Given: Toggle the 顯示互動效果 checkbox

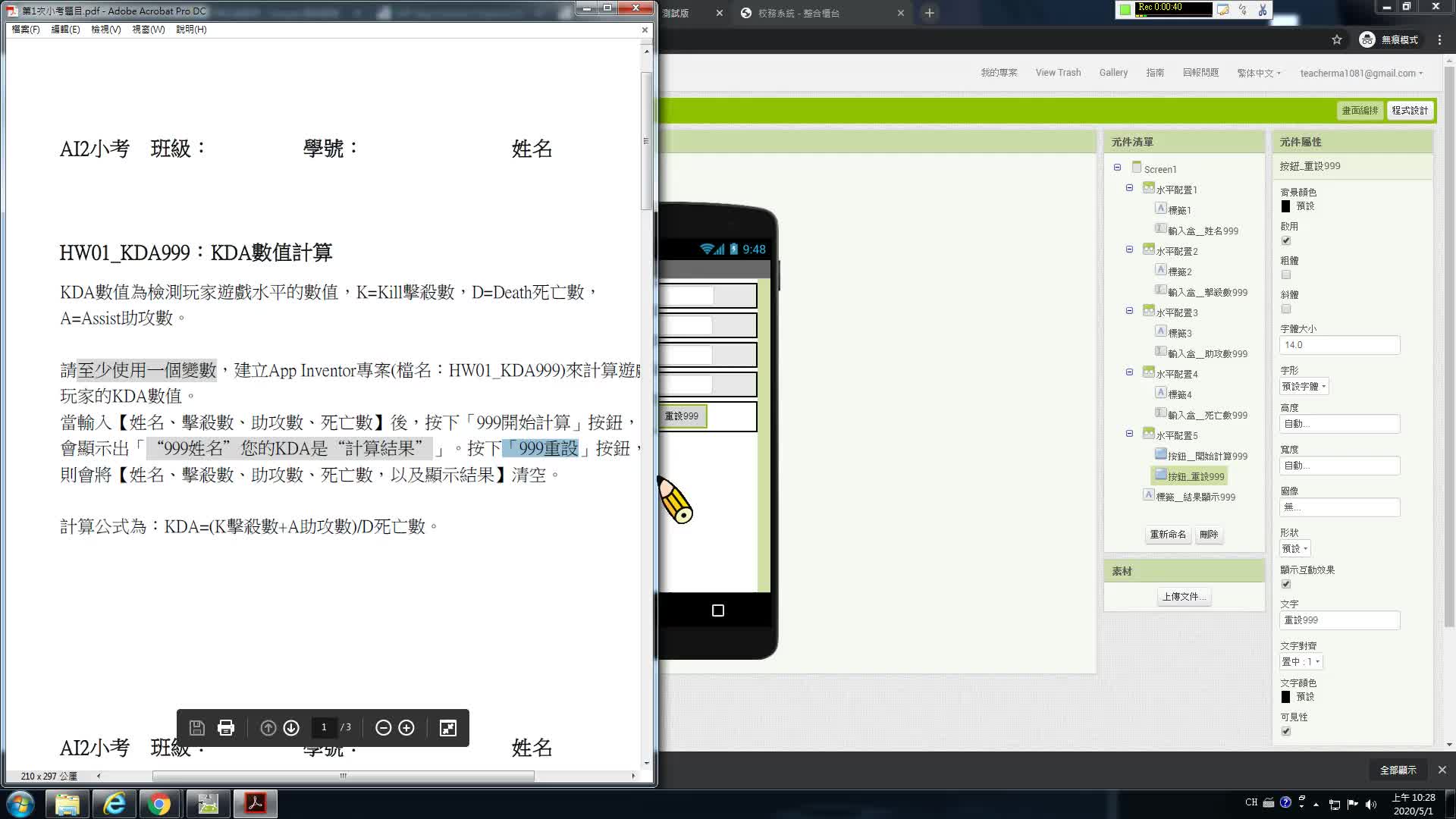Looking at the screenshot, I should [1286, 584].
